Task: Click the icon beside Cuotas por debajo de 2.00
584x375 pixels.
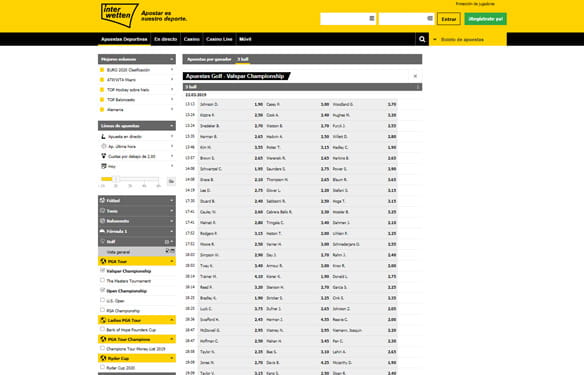Action: pyautogui.click(x=104, y=156)
